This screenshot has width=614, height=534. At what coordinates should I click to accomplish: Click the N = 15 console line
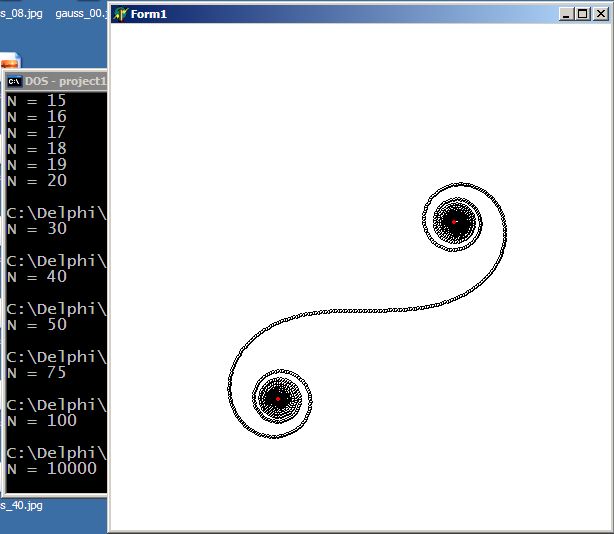[x=36, y=101]
